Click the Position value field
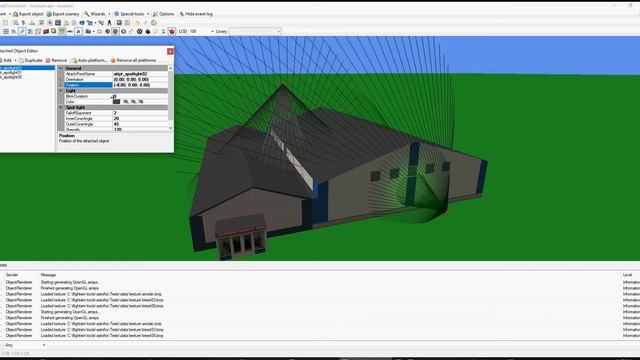The image size is (640, 360). 140,85
